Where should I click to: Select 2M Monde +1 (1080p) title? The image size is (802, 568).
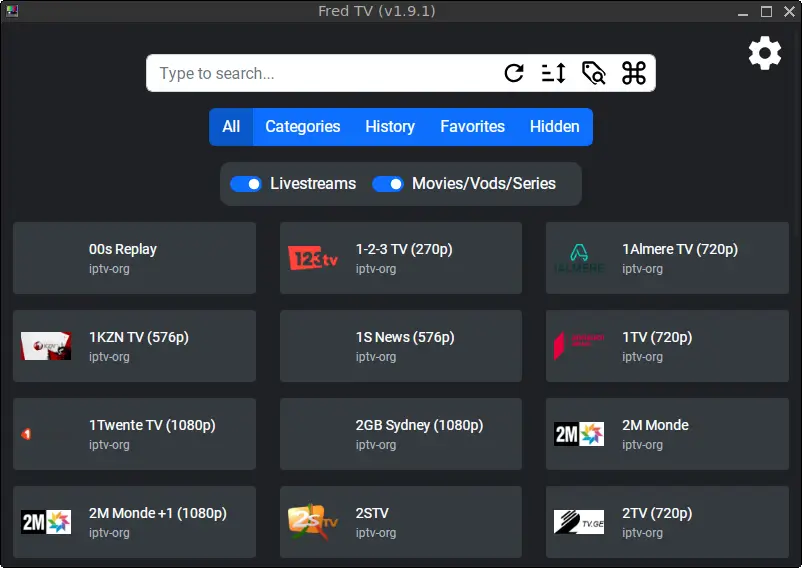pyautogui.click(x=158, y=513)
